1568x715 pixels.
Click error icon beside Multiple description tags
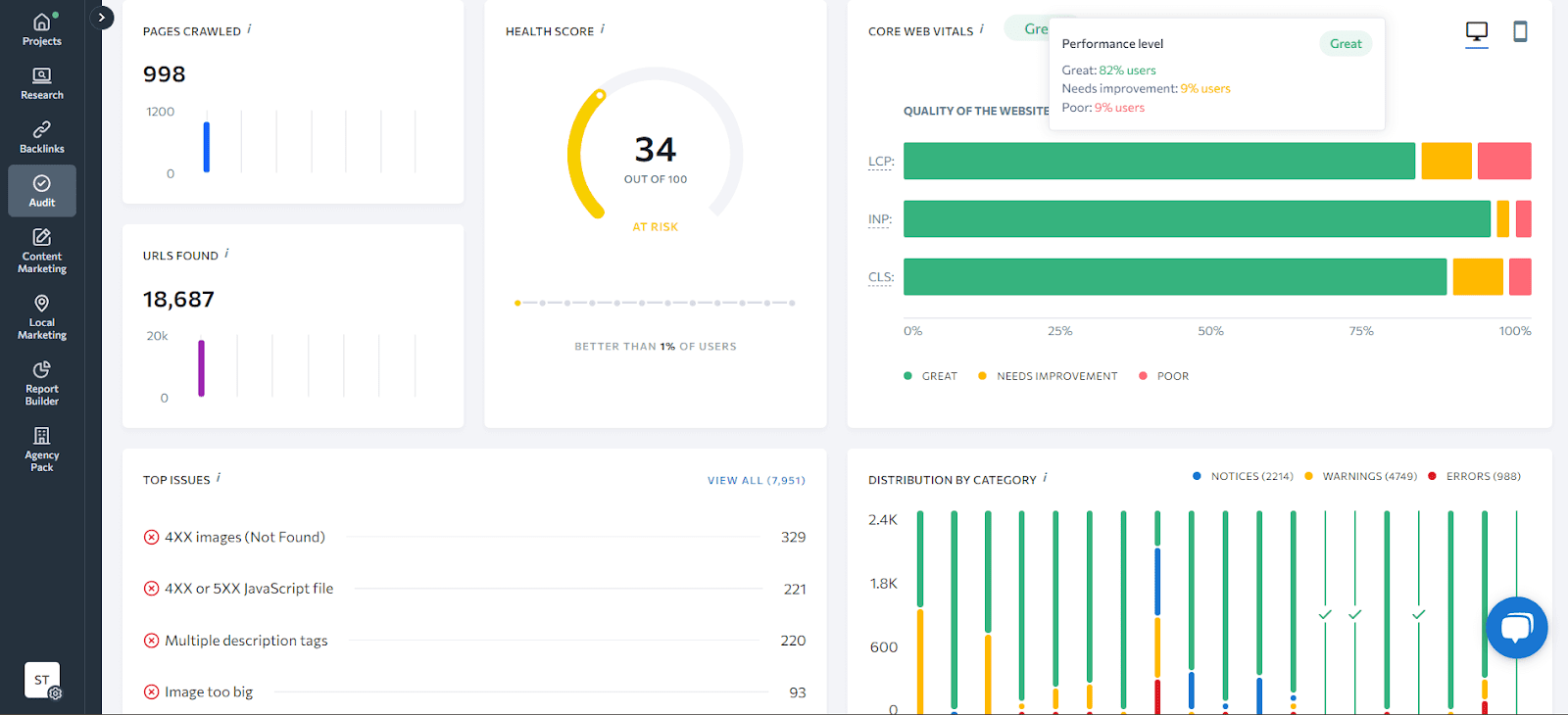pyautogui.click(x=151, y=641)
